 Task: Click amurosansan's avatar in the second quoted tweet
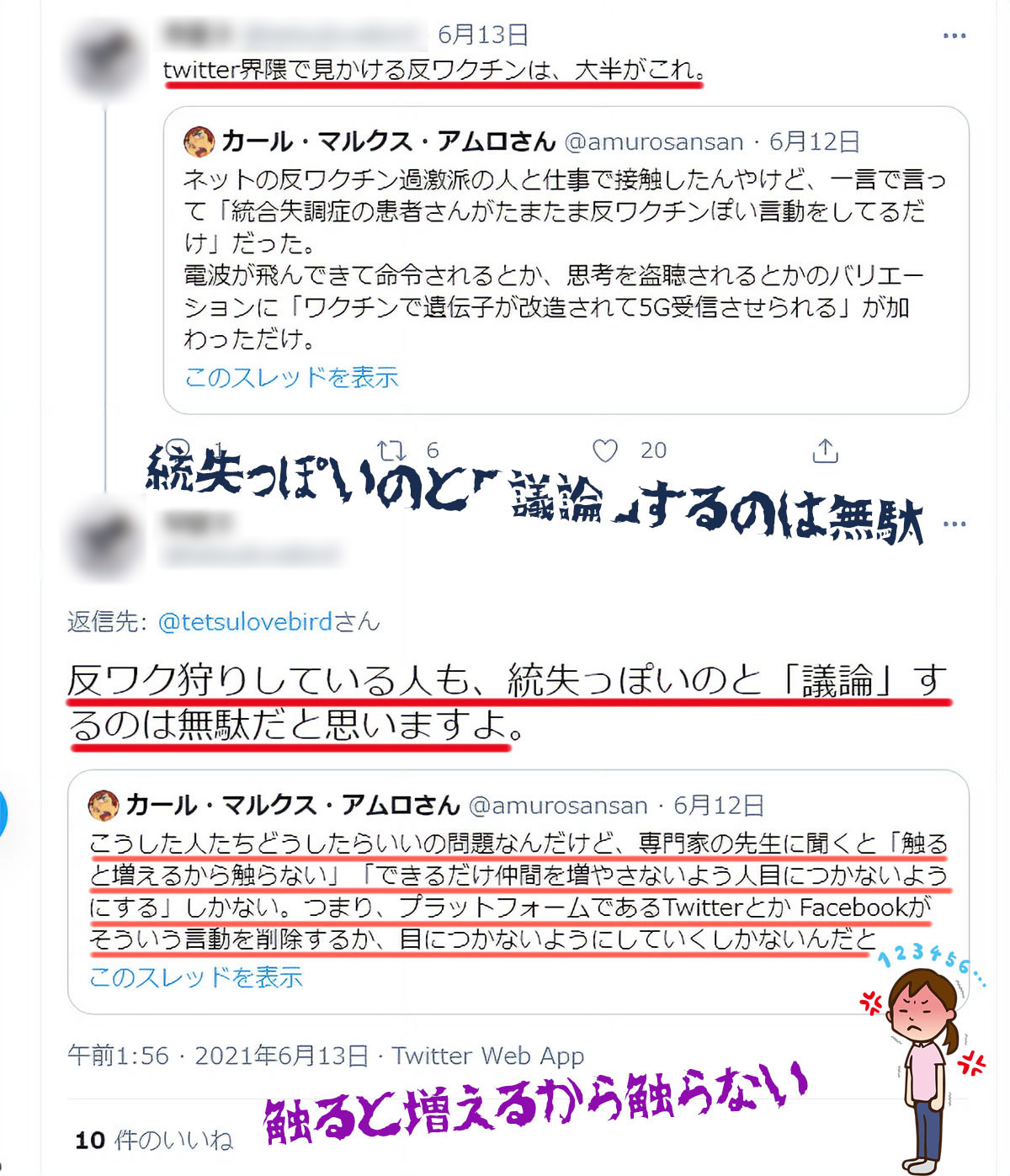point(104,806)
